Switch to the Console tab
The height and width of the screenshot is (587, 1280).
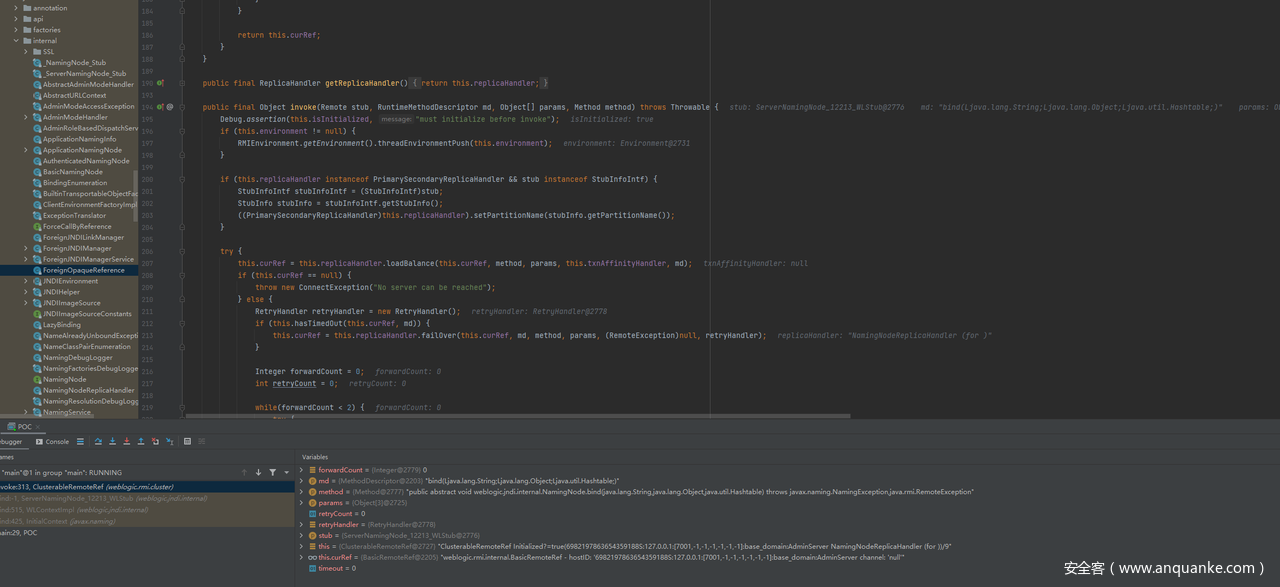coord(53,441)
